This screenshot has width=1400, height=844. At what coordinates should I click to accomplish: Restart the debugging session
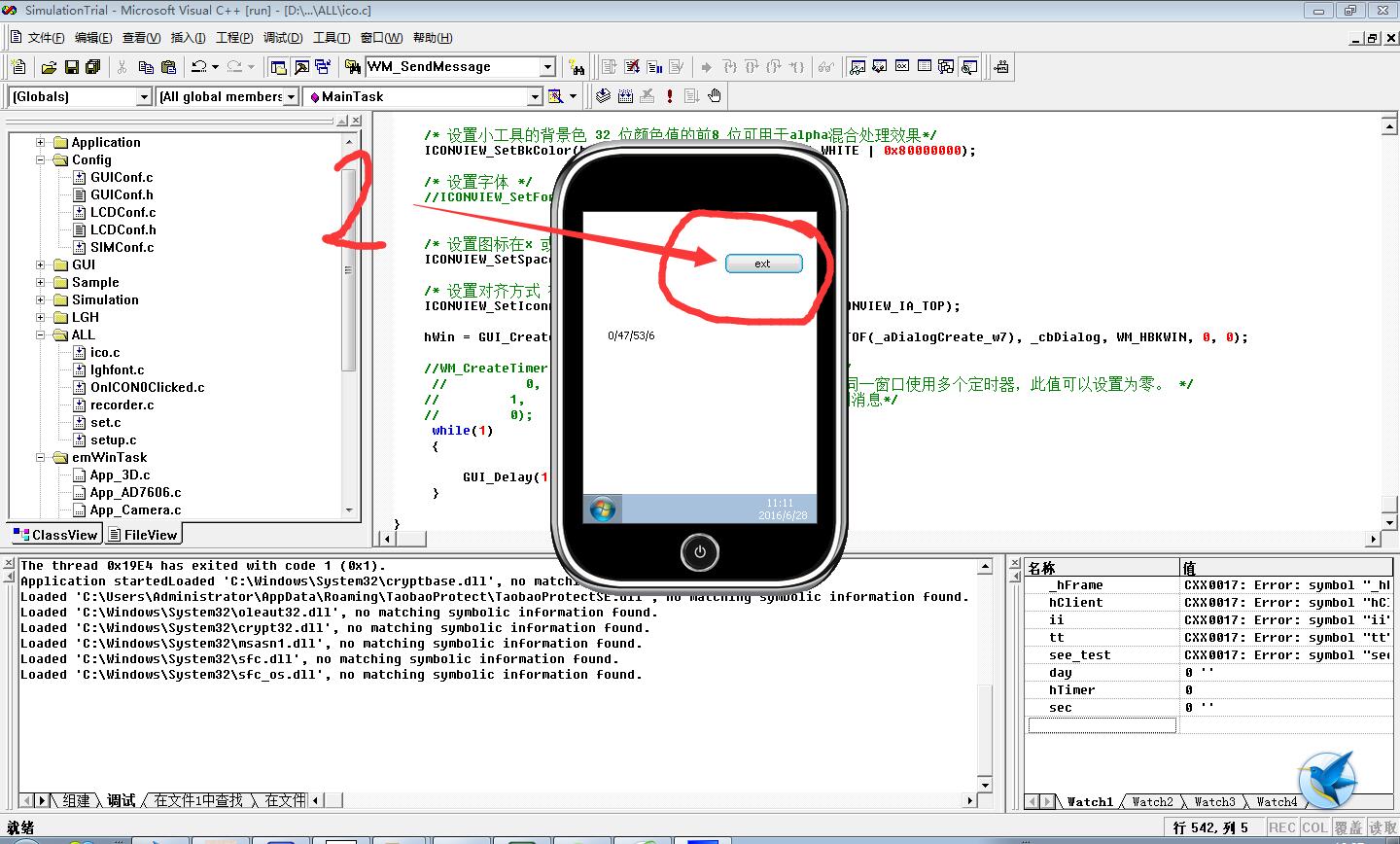coord(610,67)
